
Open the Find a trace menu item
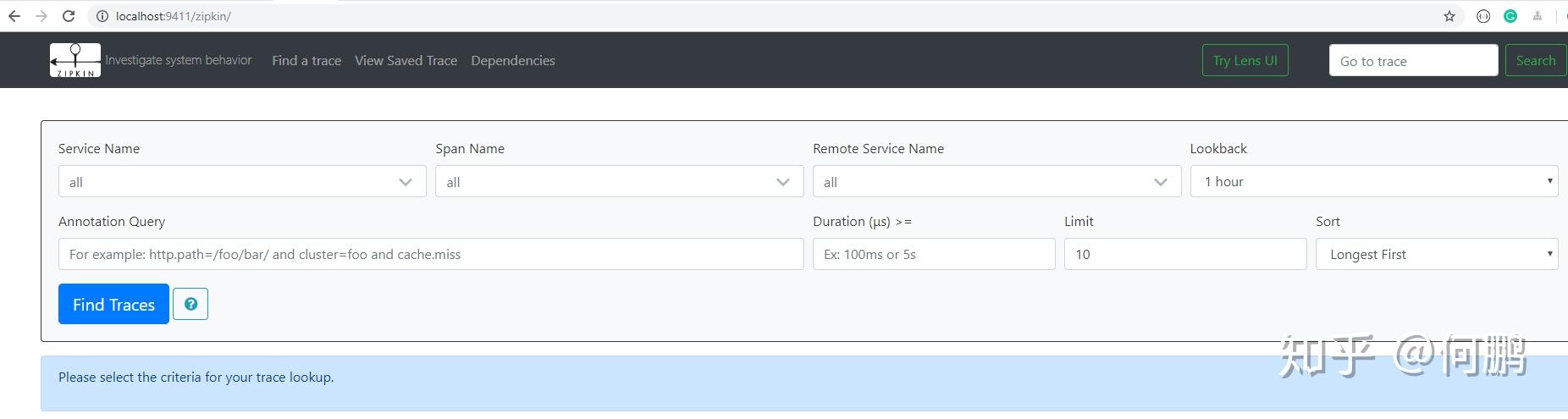[306, 61]
